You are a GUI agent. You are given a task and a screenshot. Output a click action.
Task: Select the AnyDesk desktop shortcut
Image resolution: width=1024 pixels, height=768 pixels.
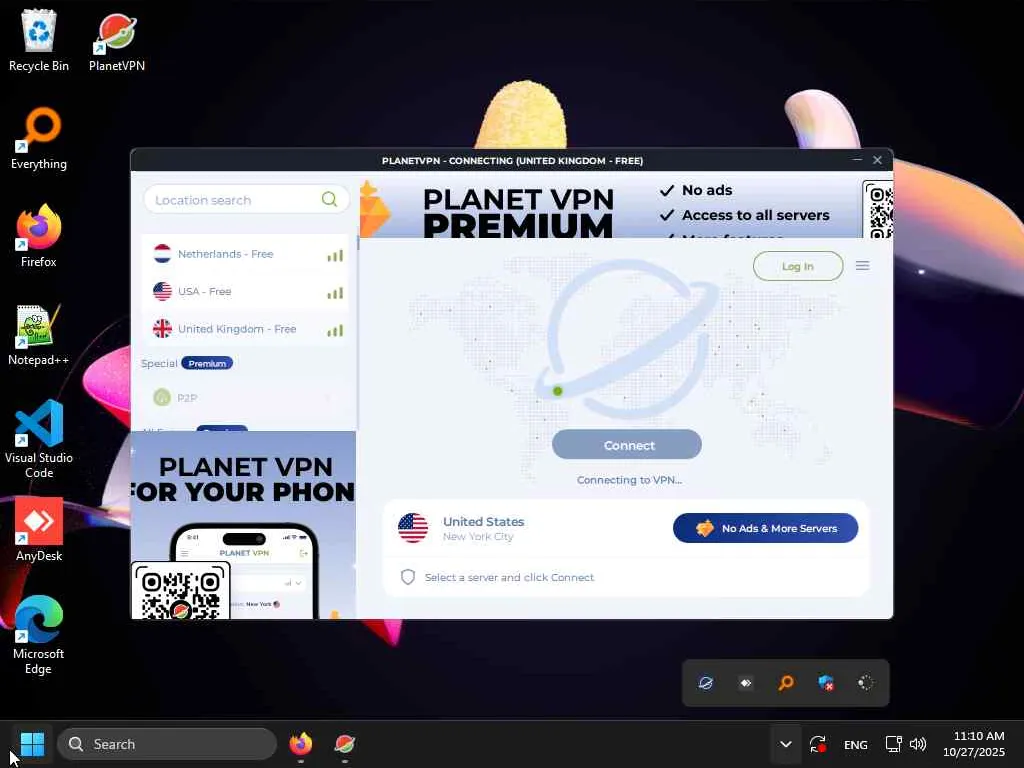(39, 530)
